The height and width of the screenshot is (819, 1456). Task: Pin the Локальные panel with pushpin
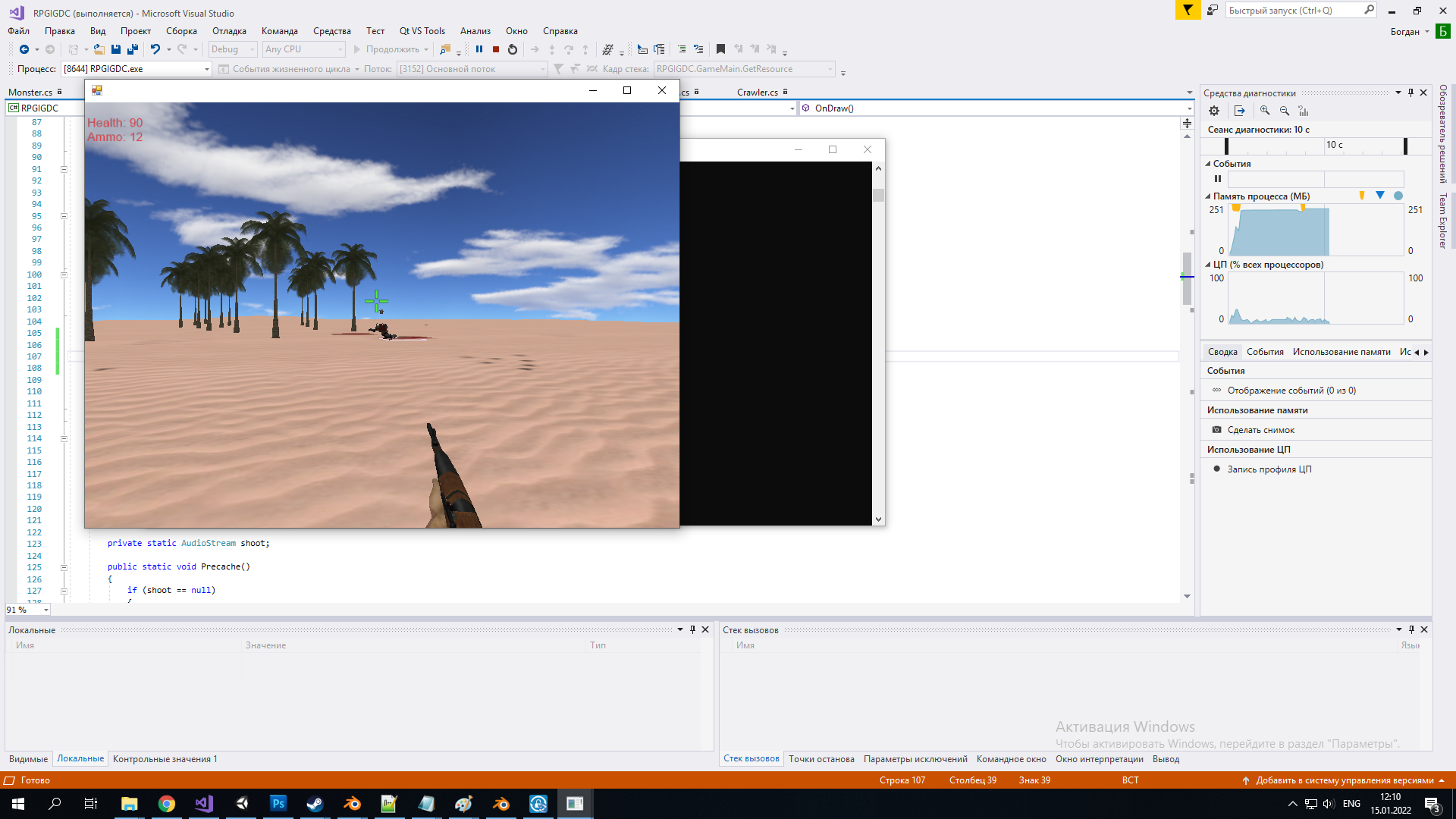point(692,629)
